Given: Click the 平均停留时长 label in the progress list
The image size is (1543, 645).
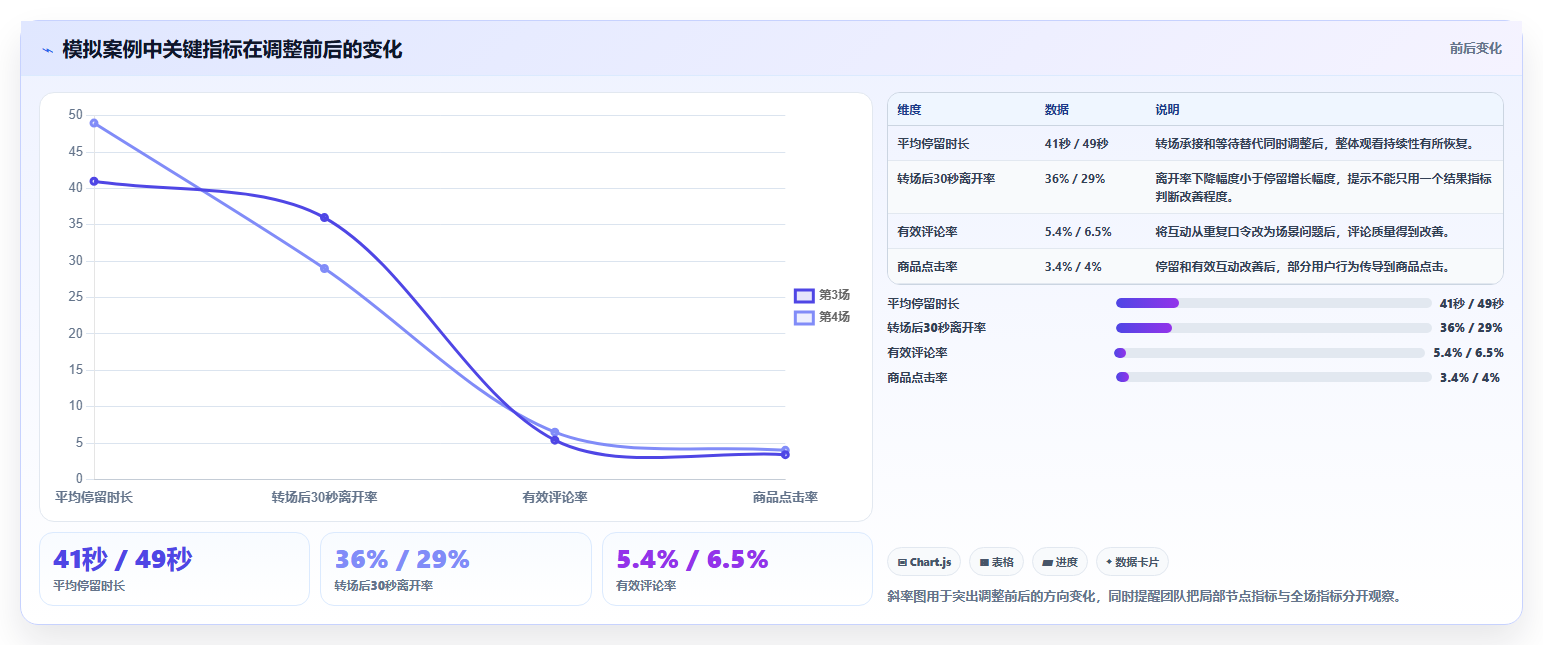Looking at the screenshot, I should pos(923,303).
